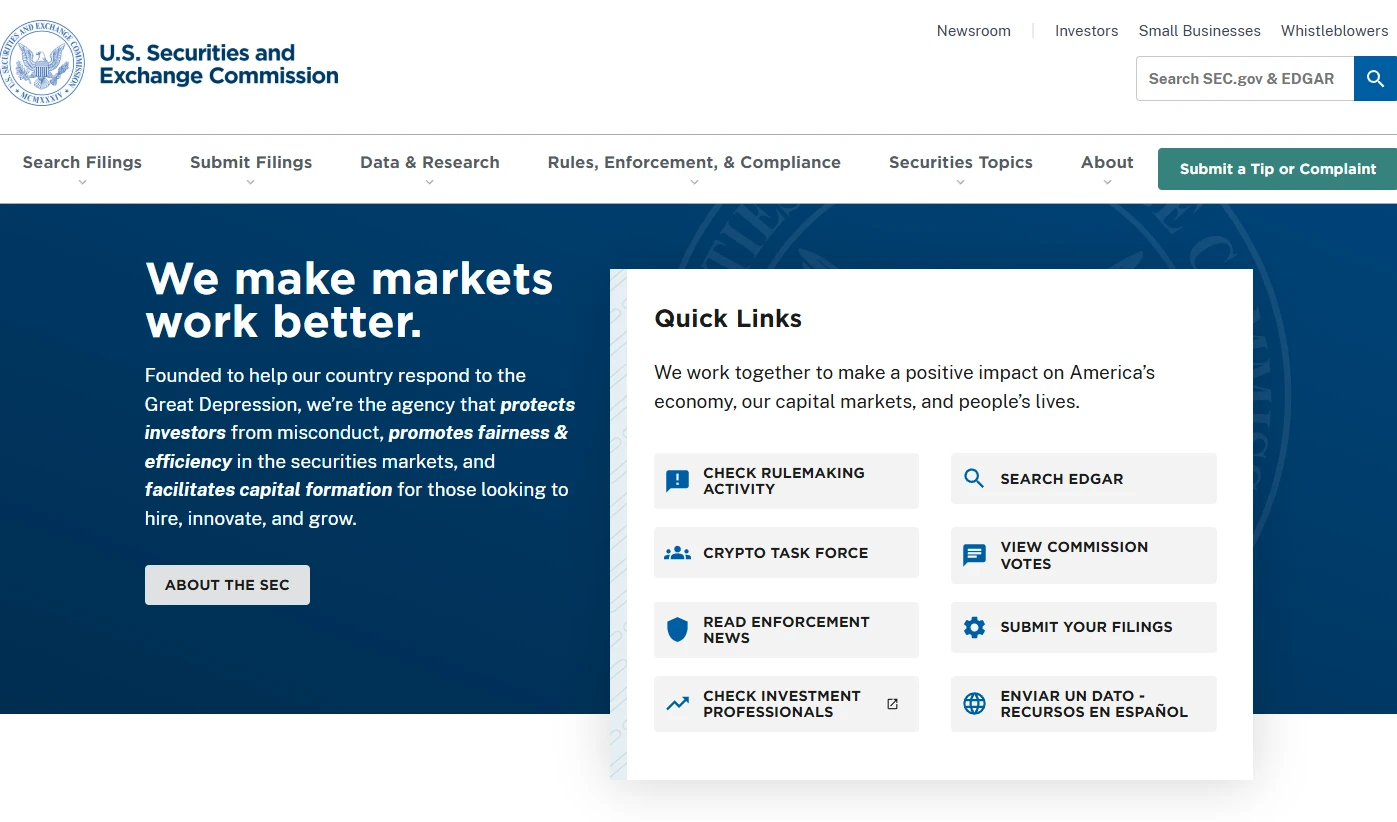Click the Crypto Task Force people icon

click(677, 553)
